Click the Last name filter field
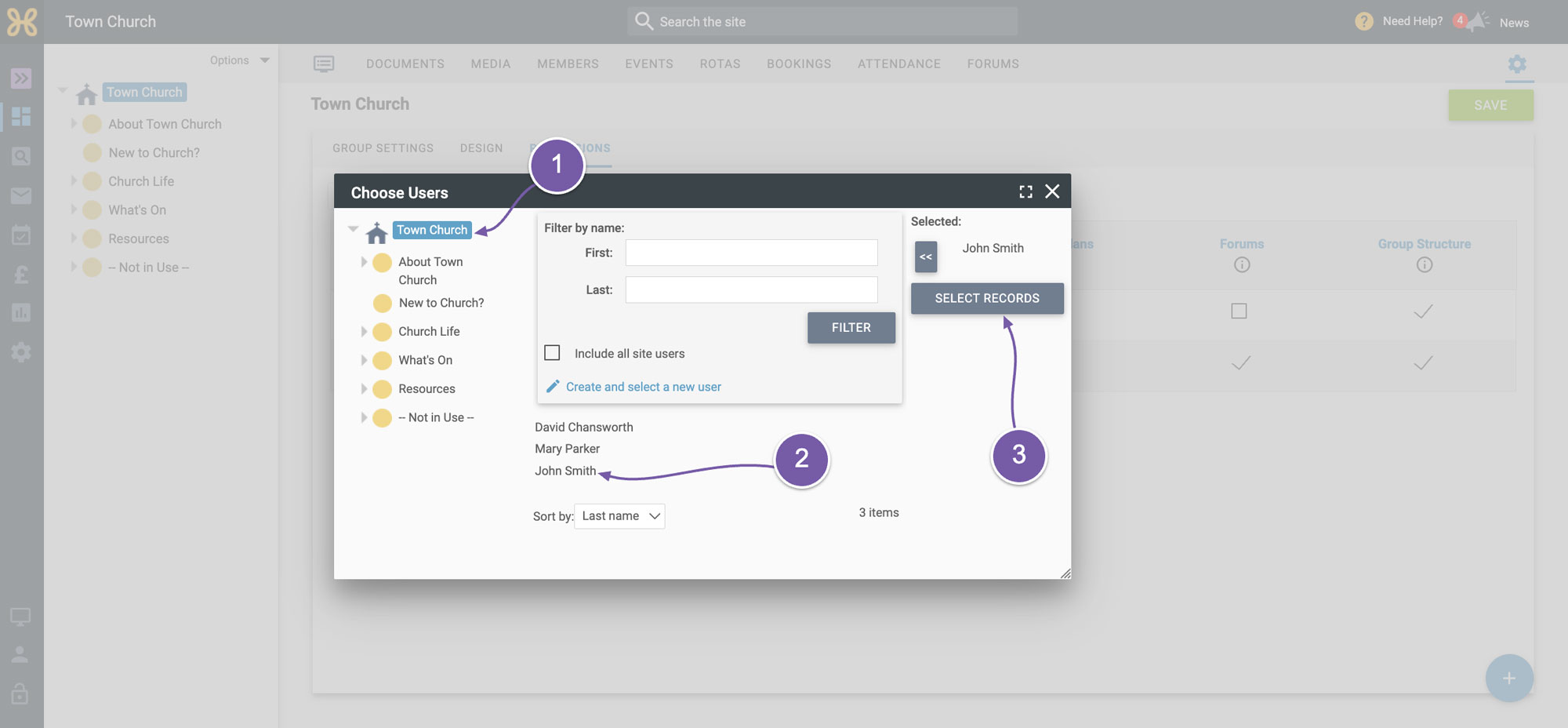1568x728 pixels. tap(751, 289)
